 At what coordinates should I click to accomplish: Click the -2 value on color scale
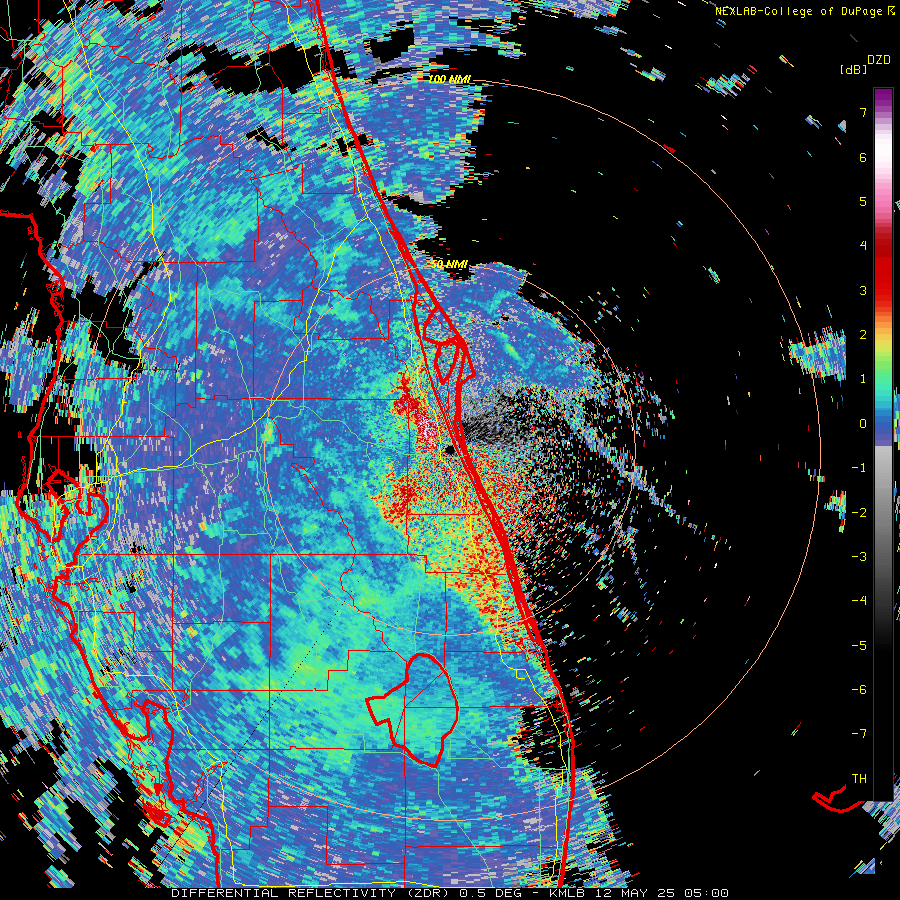[859, 513]
